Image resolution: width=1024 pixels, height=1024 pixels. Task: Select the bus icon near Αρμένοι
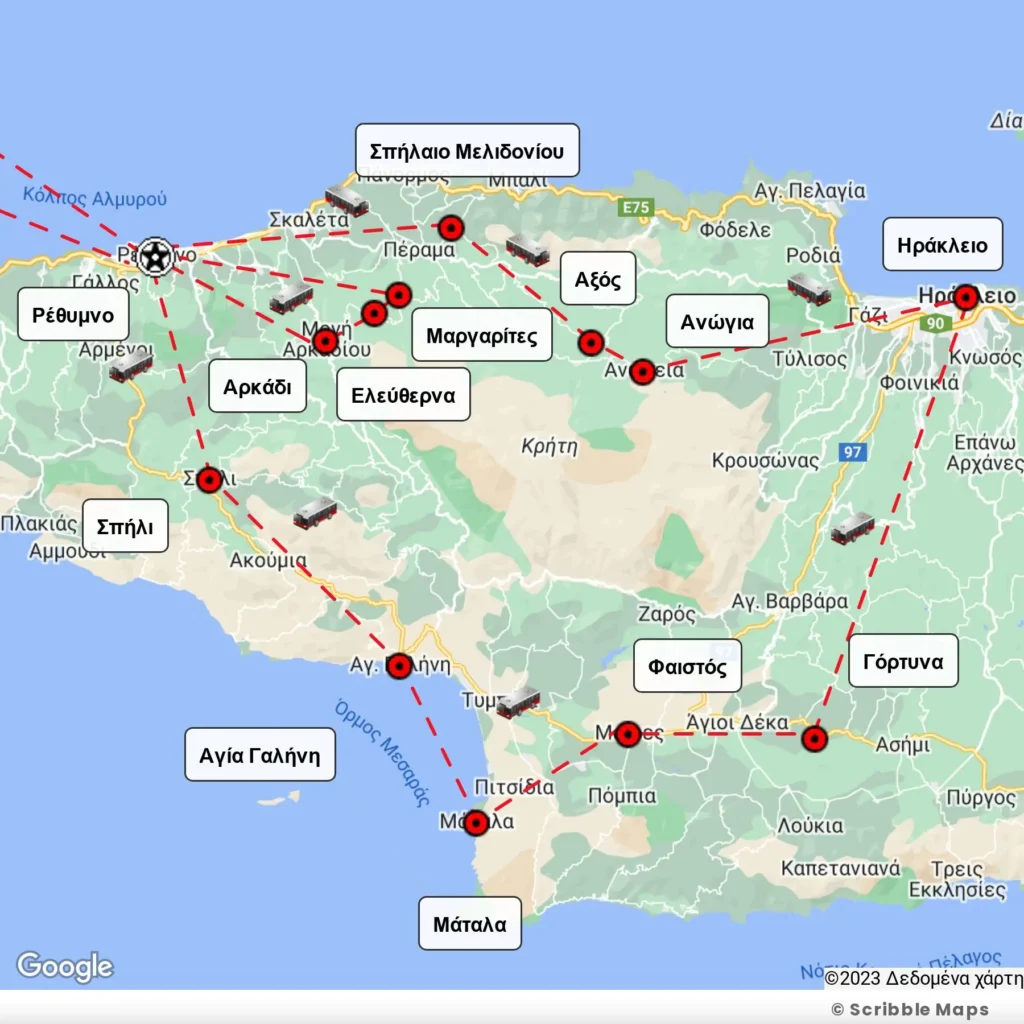(131, 366)
